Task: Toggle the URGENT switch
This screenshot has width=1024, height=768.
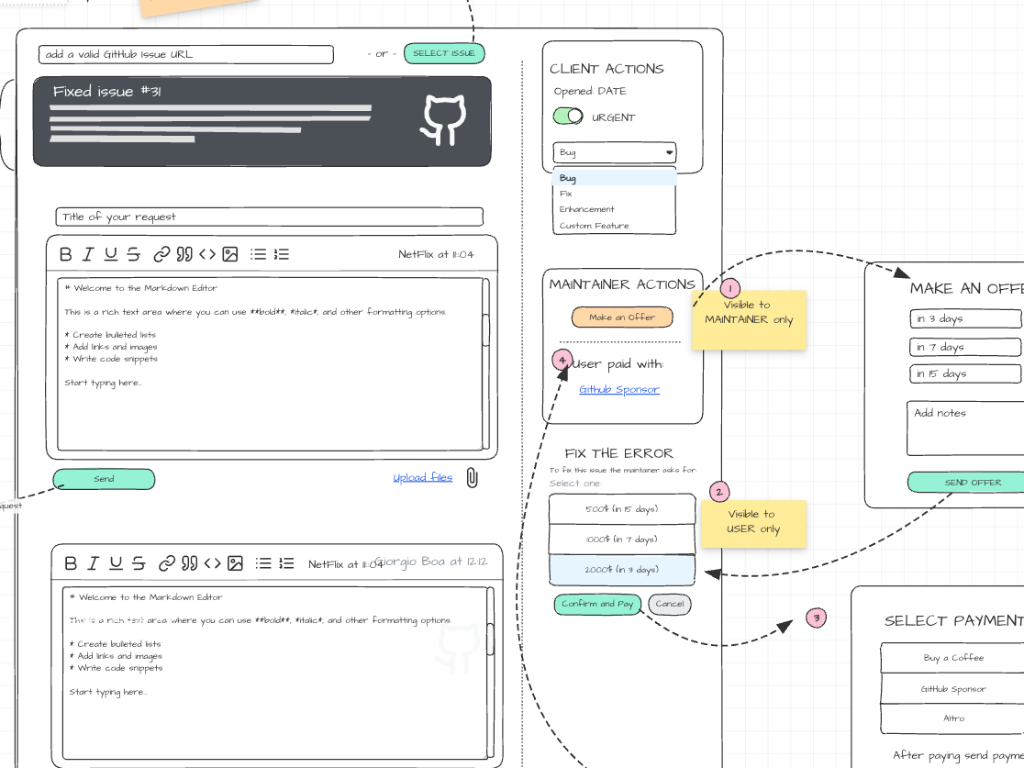Action: click(568, 116)
